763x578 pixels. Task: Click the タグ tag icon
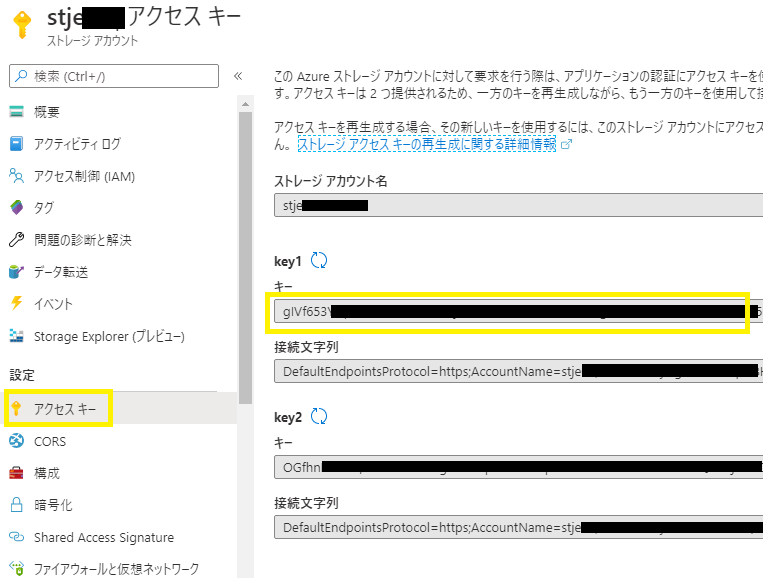[x=17, y=207]
